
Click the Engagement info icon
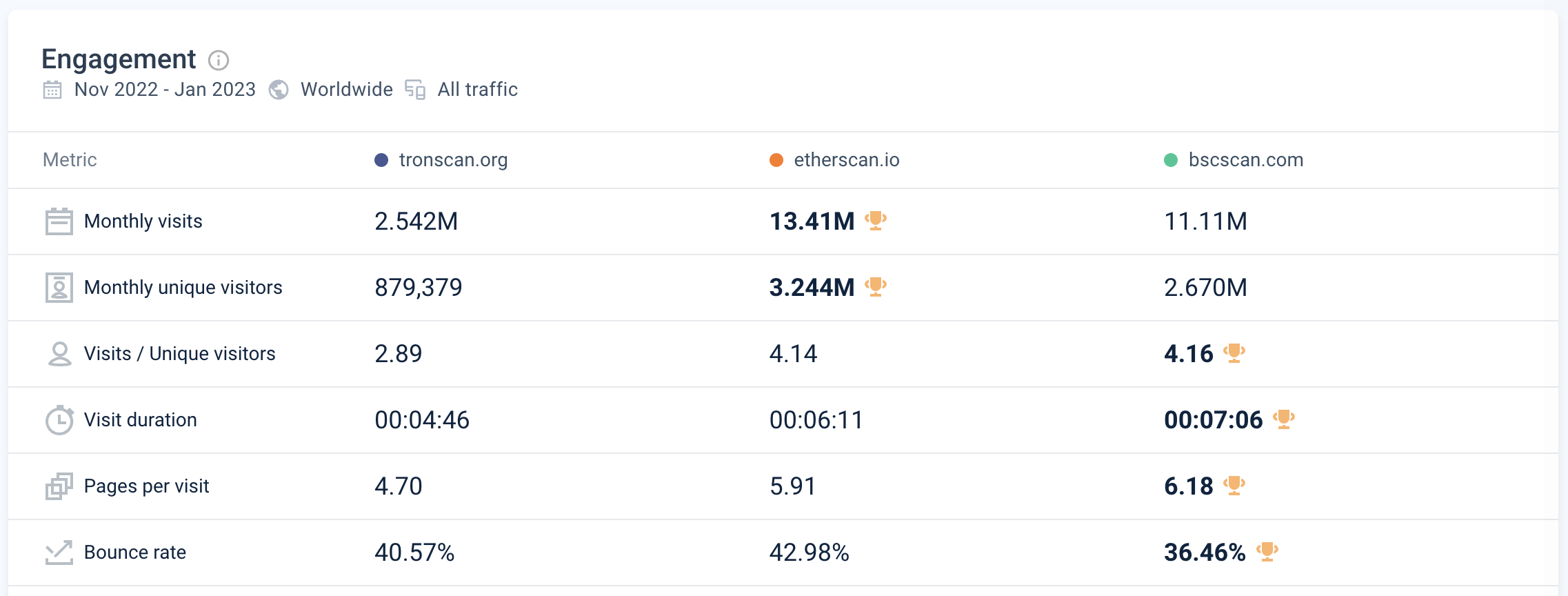click(219, 61)
